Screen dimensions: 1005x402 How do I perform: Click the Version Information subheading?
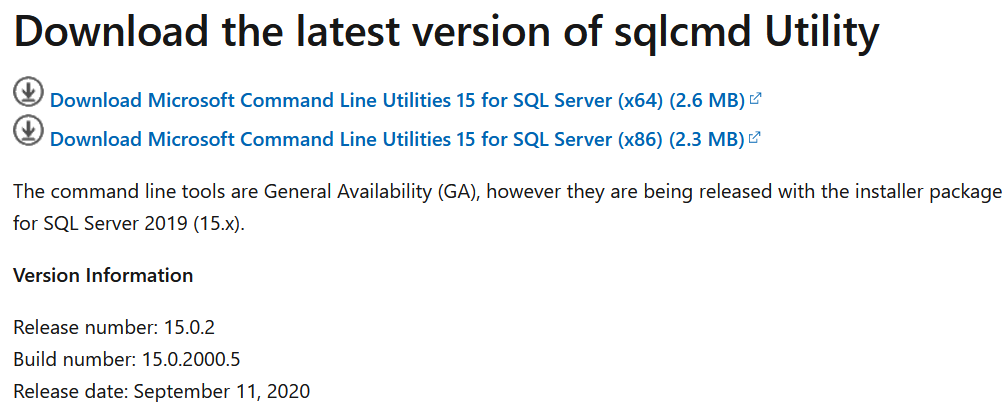(103, 276)
